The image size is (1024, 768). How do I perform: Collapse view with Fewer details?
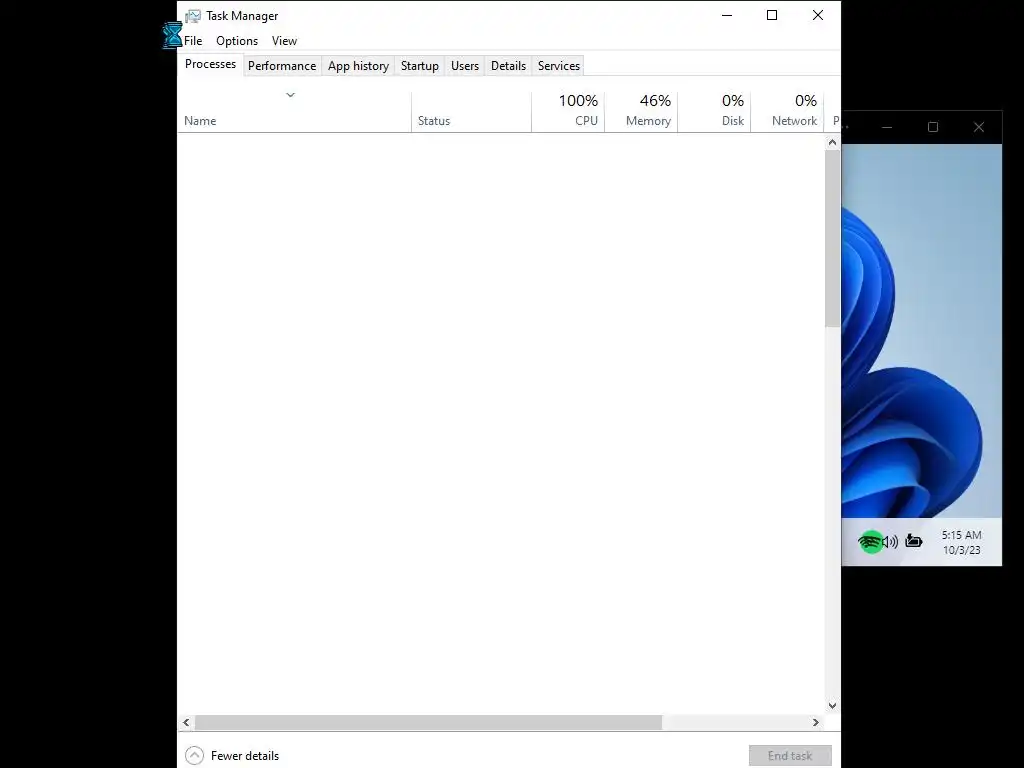[232, 756]
